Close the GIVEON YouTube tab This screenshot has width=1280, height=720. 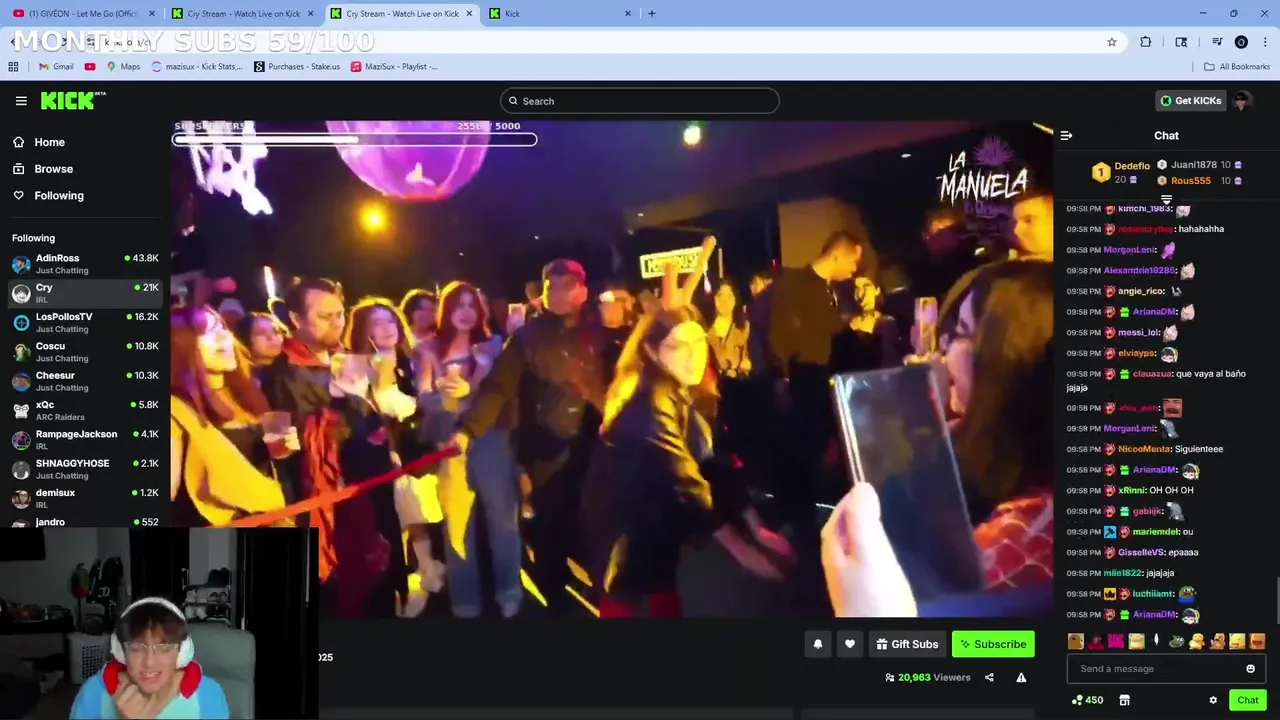152,14
